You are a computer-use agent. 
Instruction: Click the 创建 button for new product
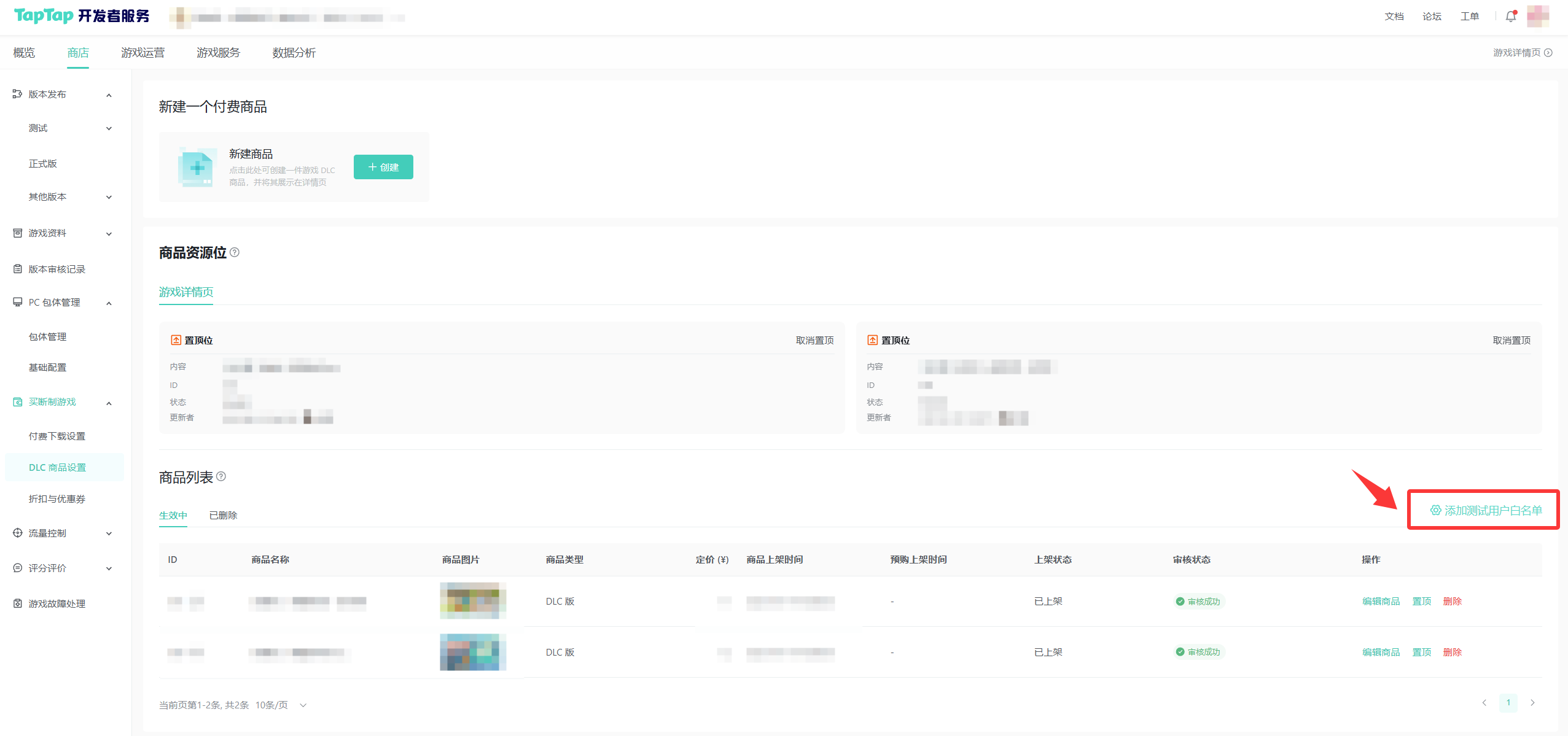click(x=383, y=167)
